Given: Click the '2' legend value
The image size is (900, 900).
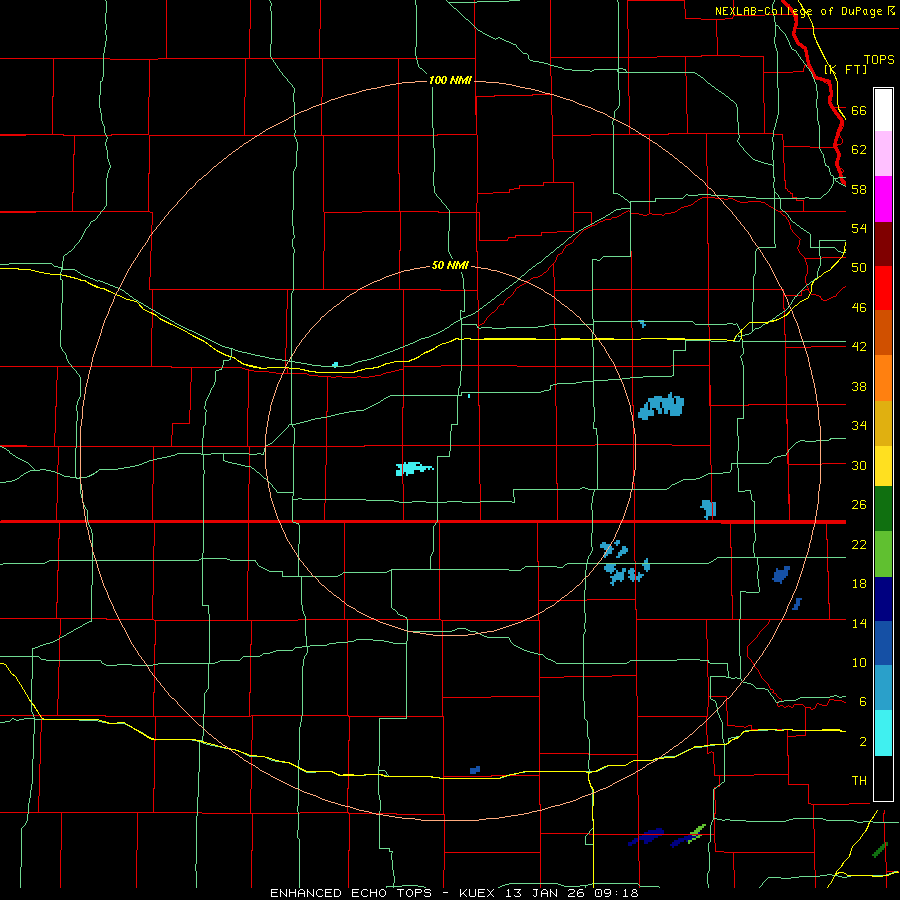Looking at the screenshot, I should pyautogui.click(x=863, y=742).
